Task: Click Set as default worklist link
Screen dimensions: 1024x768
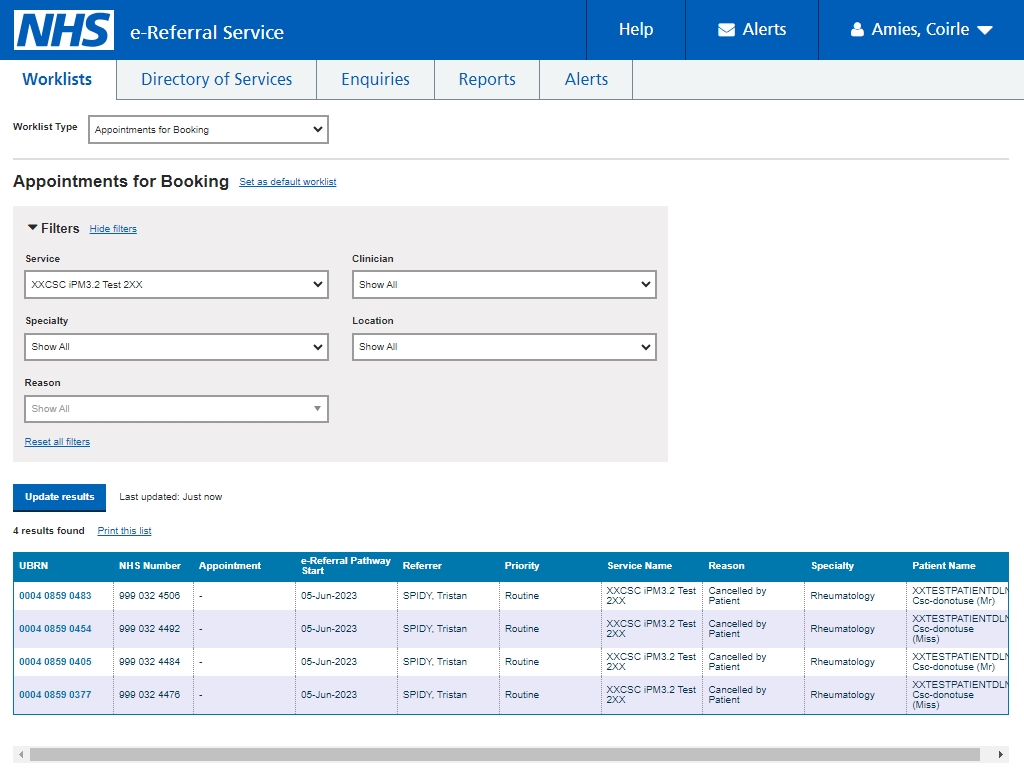Action: tap(287, 182)
